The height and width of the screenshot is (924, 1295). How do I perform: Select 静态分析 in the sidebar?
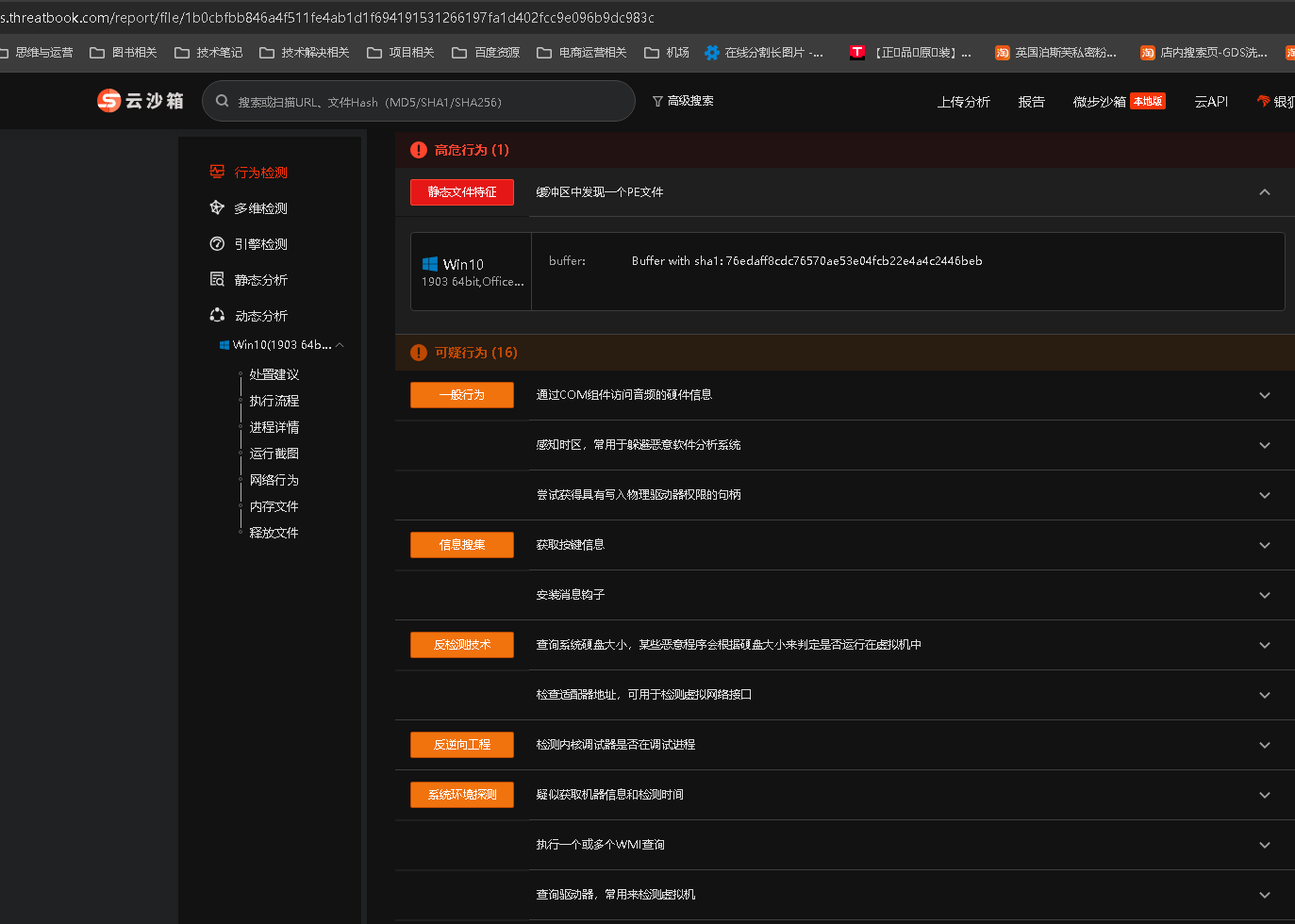[249, 280]
